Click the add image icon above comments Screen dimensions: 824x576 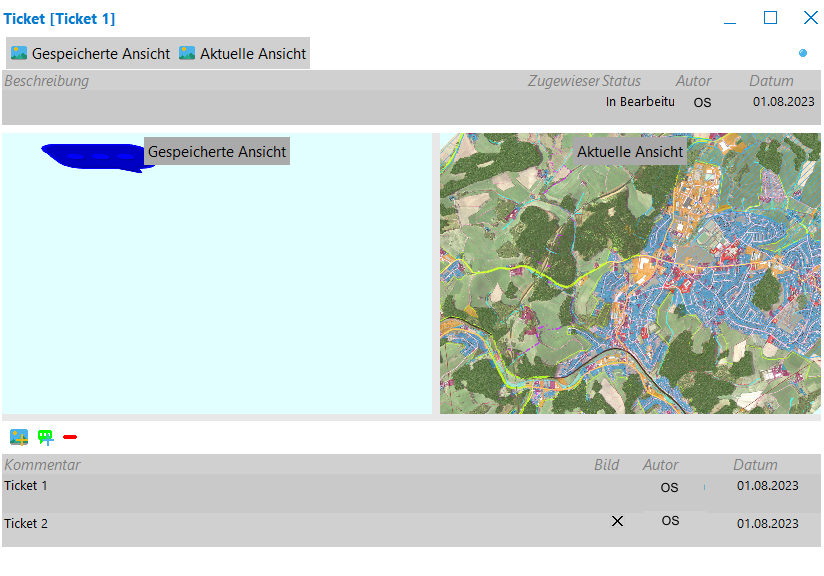(19, 437)
